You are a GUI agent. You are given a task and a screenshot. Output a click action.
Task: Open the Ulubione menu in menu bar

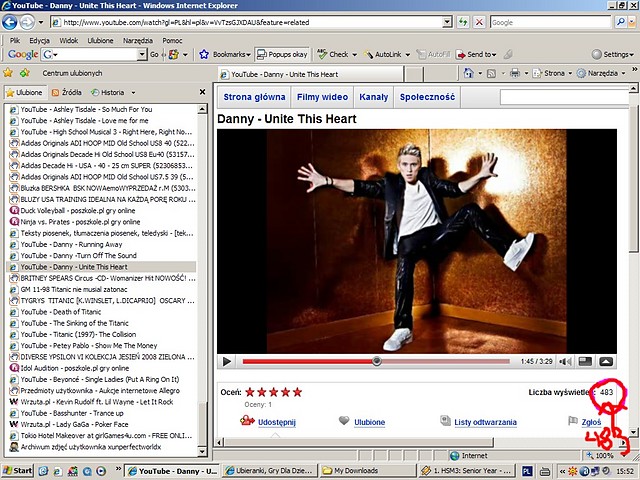tap(100, 40)
